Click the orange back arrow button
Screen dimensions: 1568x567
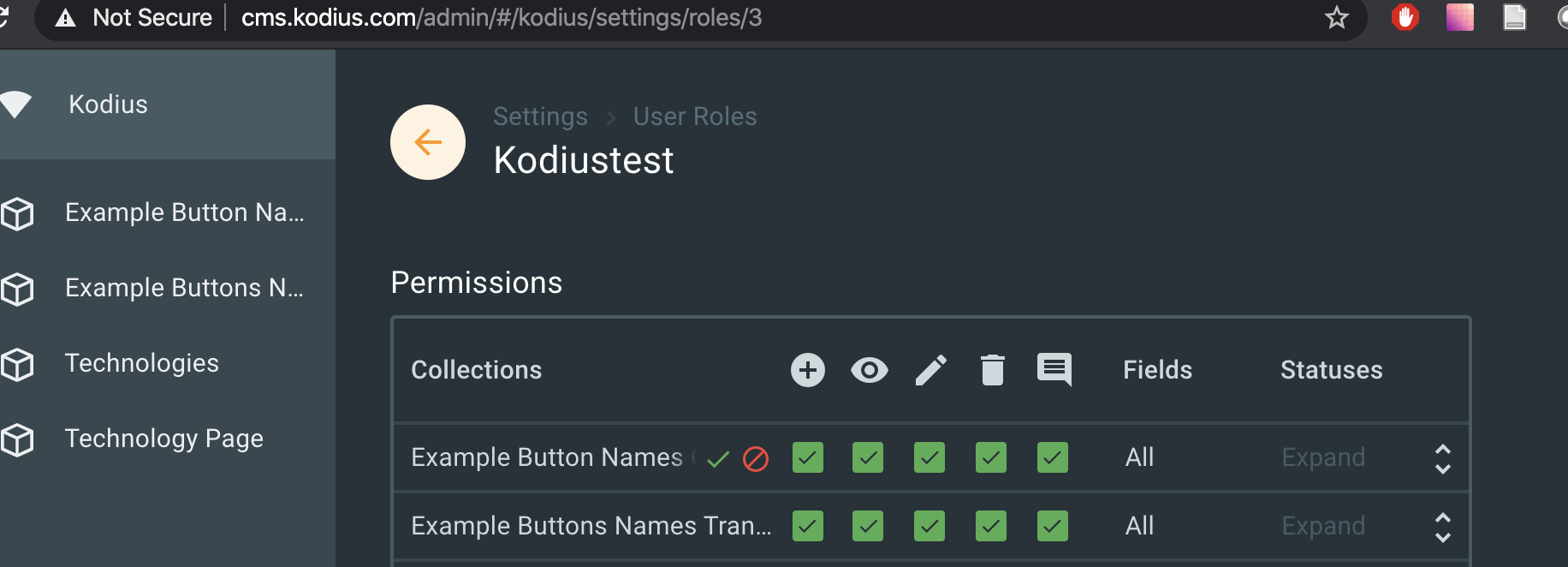[428, 142]
